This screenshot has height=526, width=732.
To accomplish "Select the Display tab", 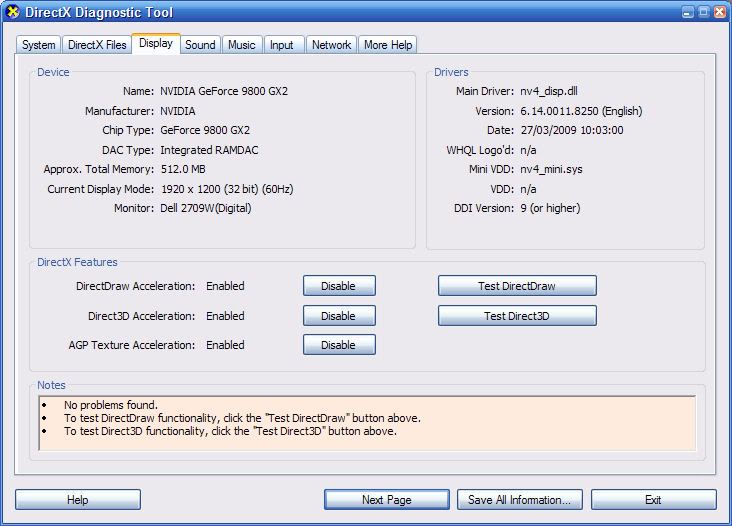I will pyautogui.click(x=156, y=44).
